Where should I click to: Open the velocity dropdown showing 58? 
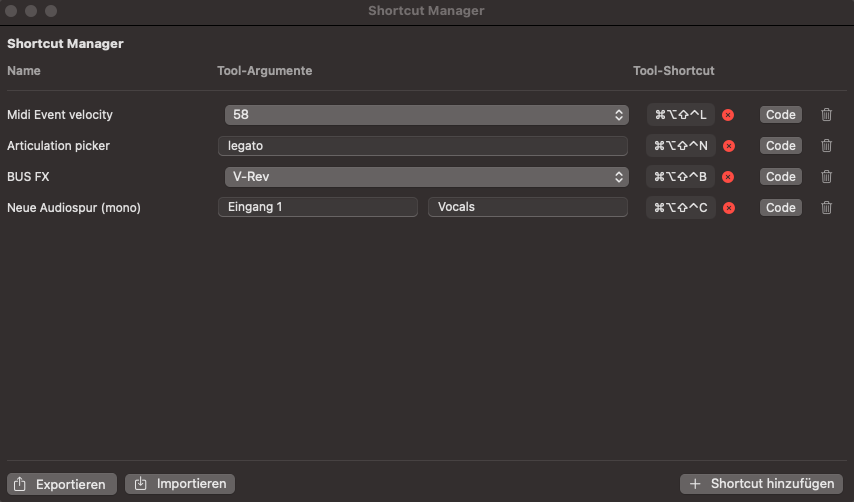(x=426, y=115)
